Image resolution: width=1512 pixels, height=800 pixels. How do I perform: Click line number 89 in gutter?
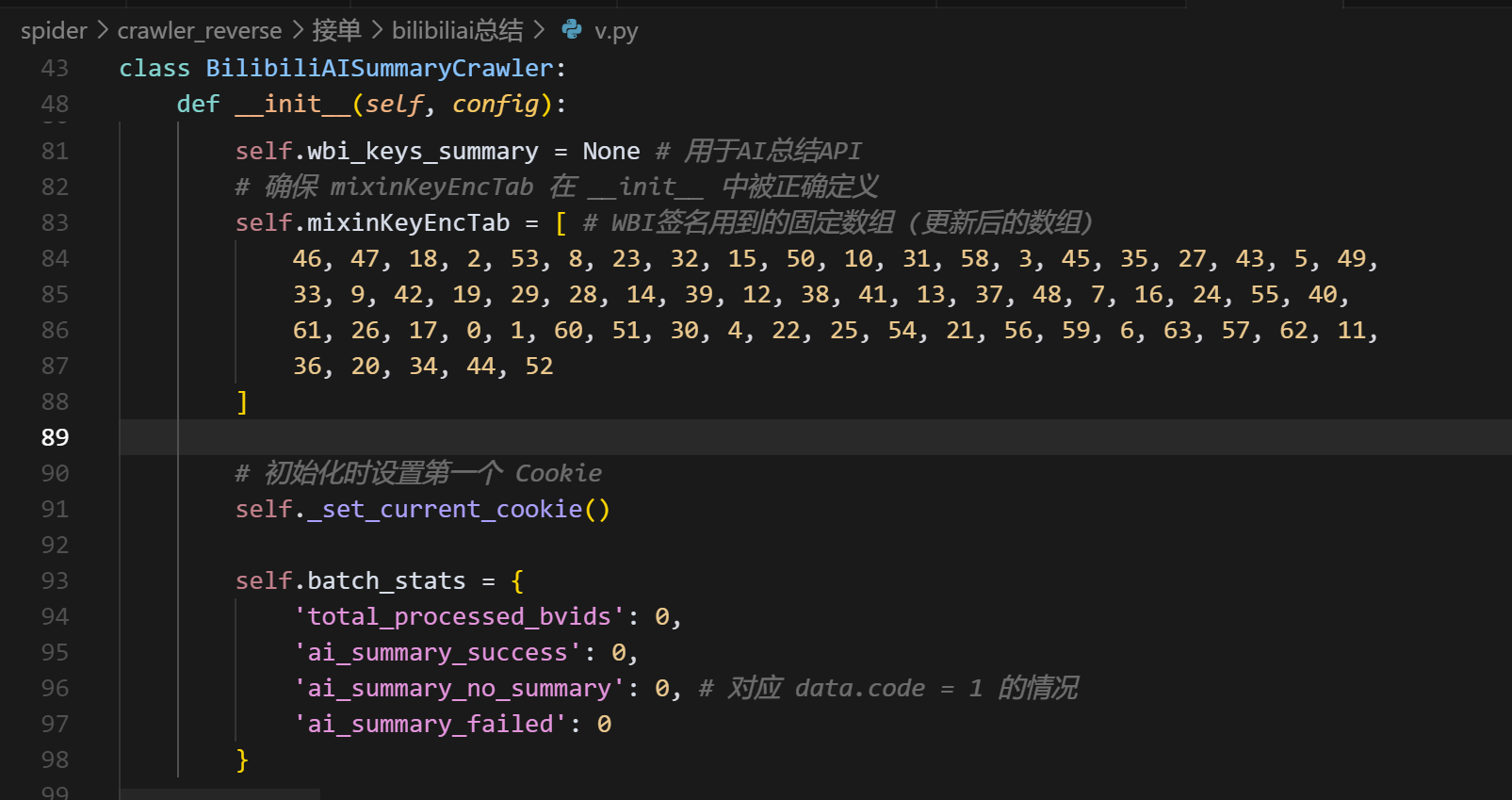[x=55, y=437]
